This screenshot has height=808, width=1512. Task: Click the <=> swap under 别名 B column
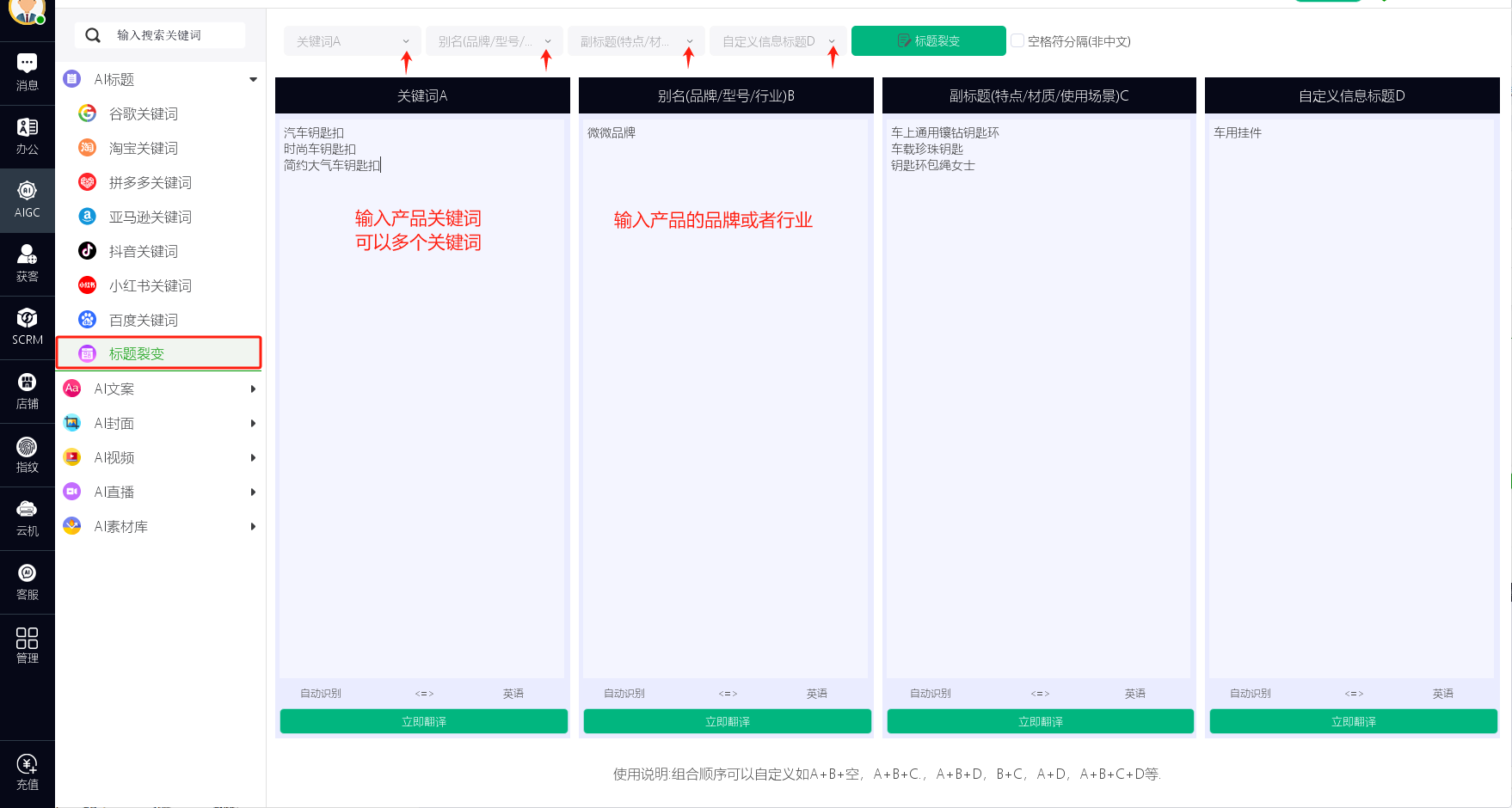[x=728, y=694]
